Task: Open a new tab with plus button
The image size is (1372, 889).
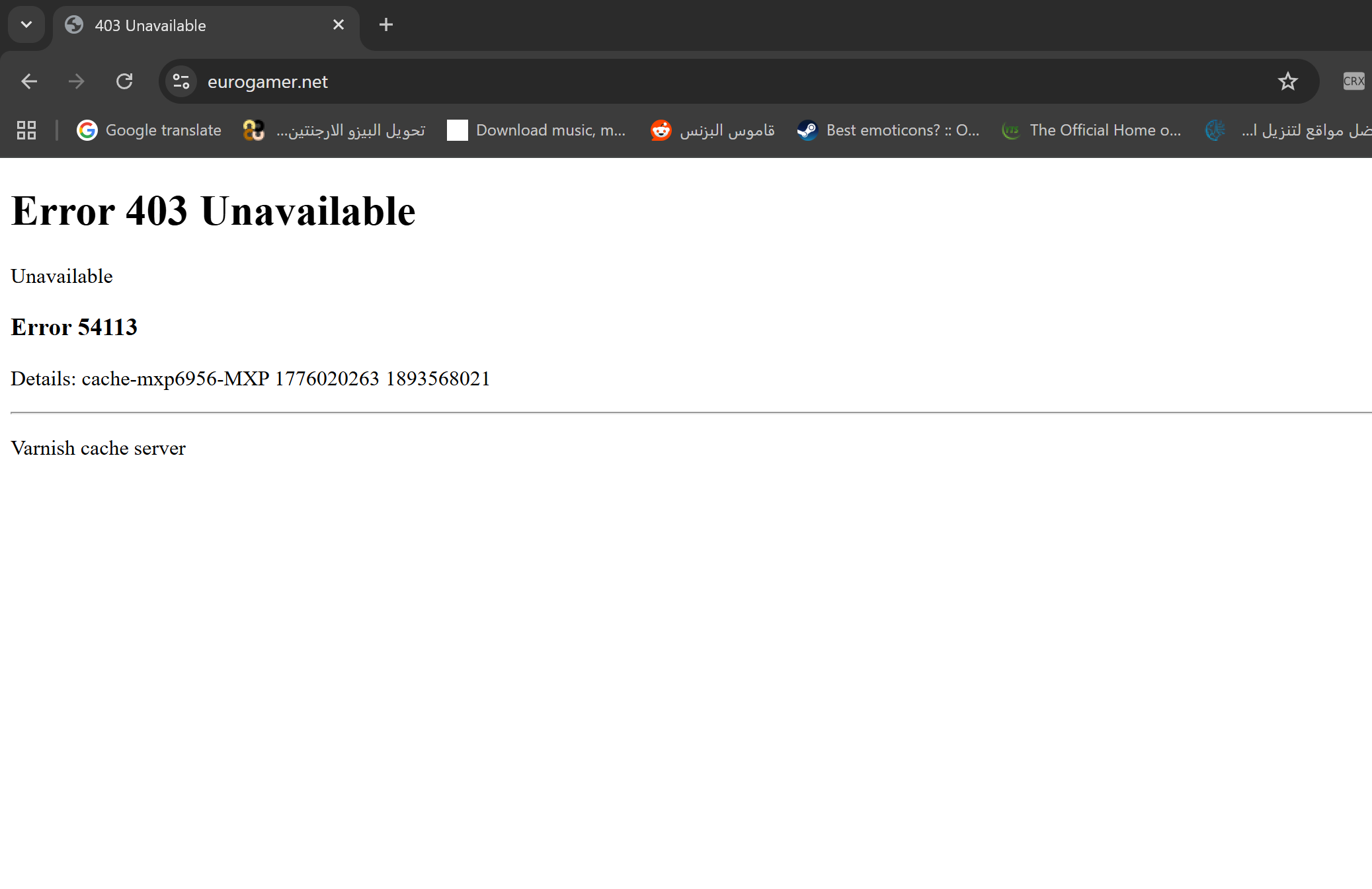Action: point(386,25)
